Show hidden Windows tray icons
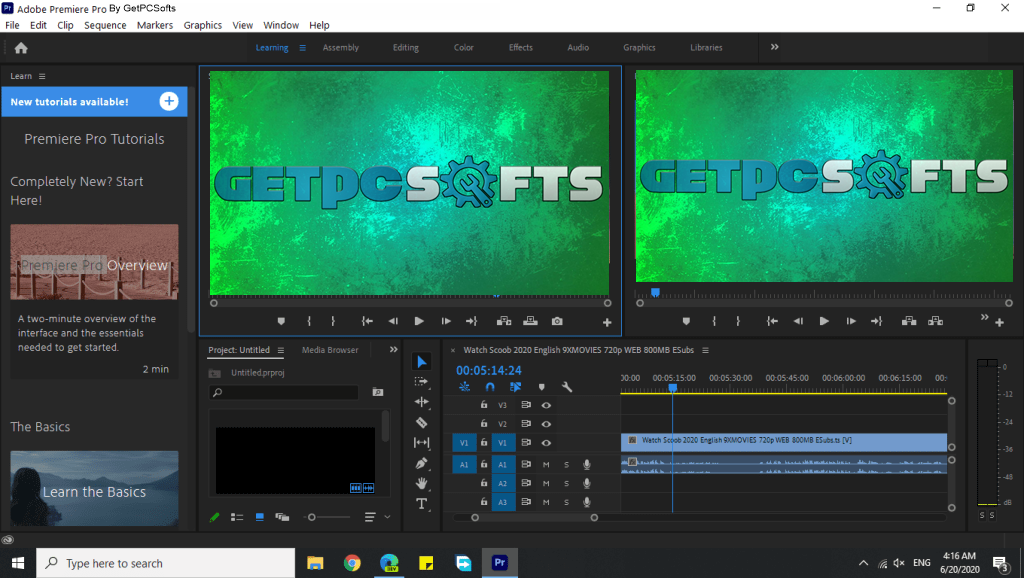This screenshot has width=1024, height=578. click(863, 563)
